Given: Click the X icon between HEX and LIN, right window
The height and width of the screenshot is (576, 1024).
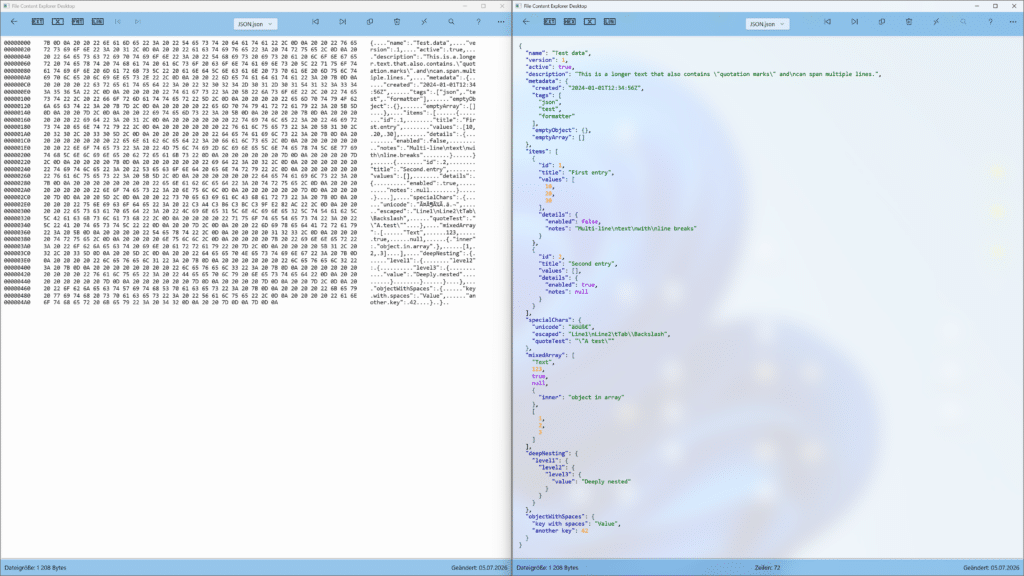Looking at the screenshot, I should (590, 22).
